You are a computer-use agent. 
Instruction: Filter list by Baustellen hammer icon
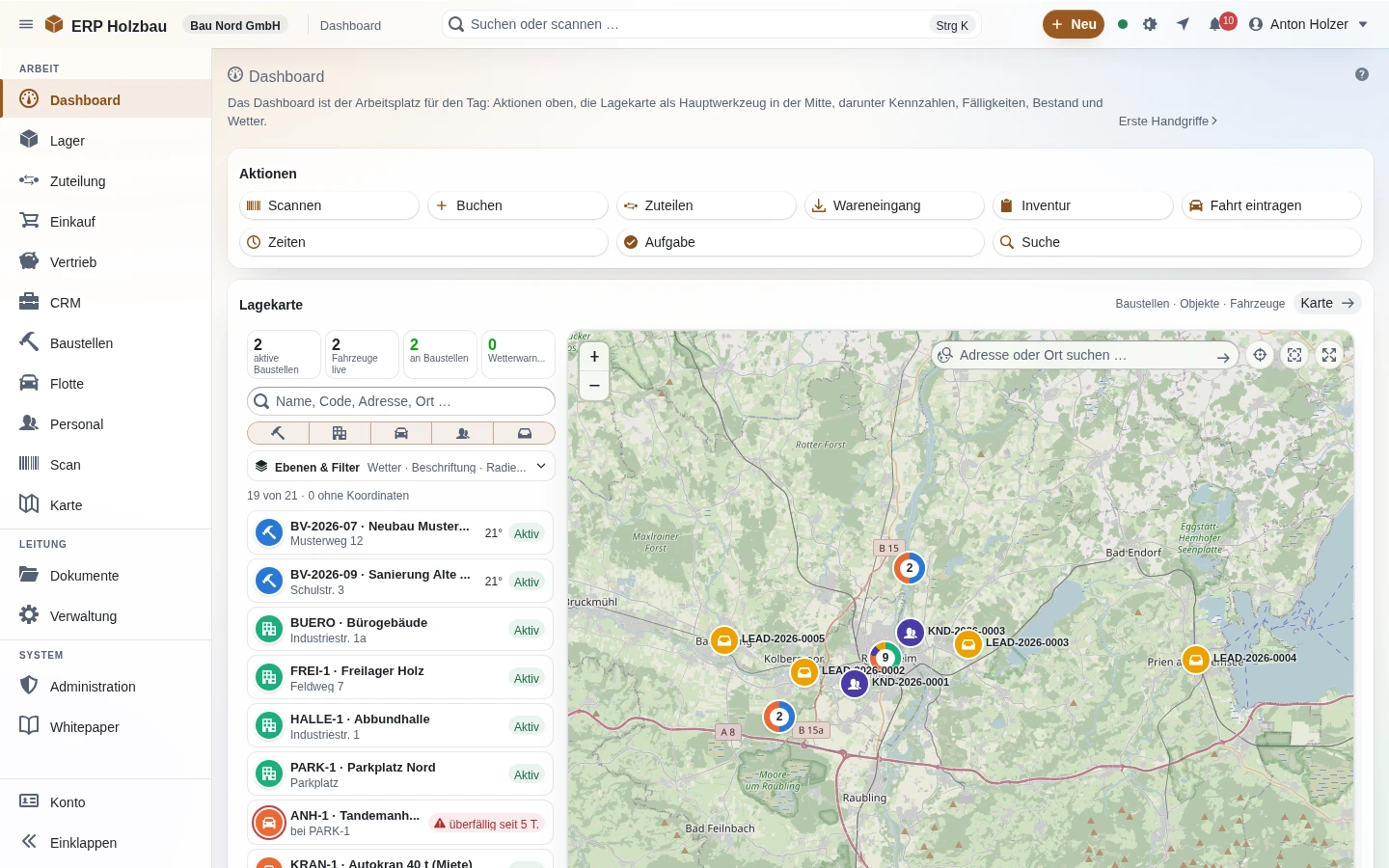tap(279, 433)
